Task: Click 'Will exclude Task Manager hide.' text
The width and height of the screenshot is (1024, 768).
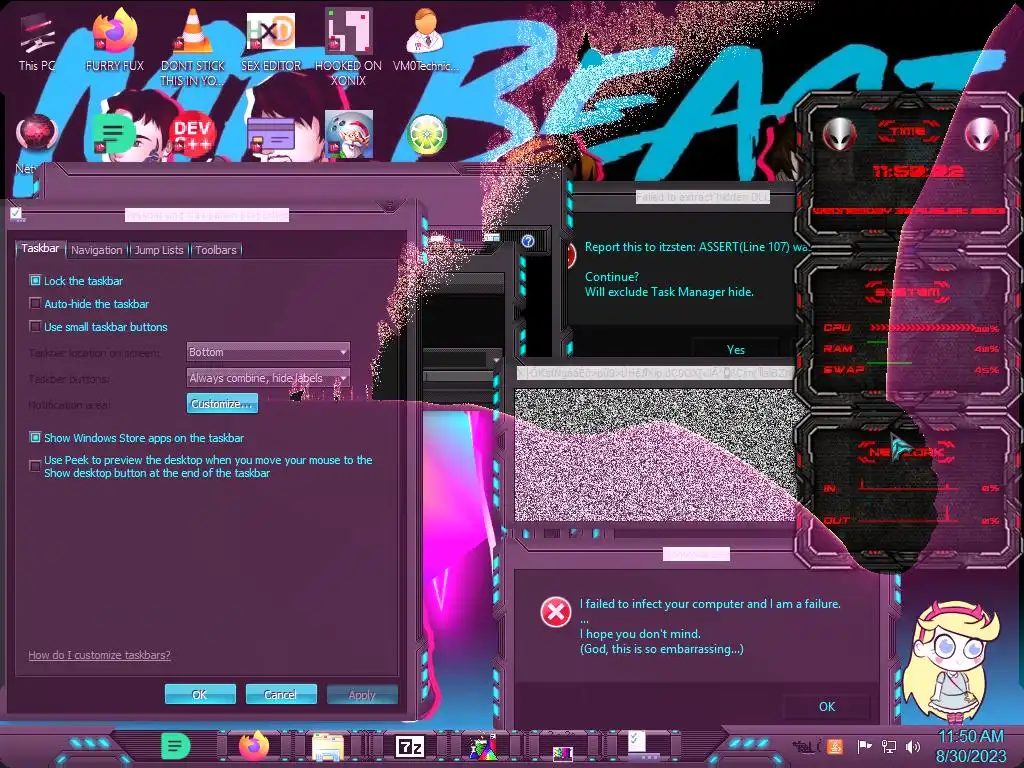Action: click(x=669, y=292)
